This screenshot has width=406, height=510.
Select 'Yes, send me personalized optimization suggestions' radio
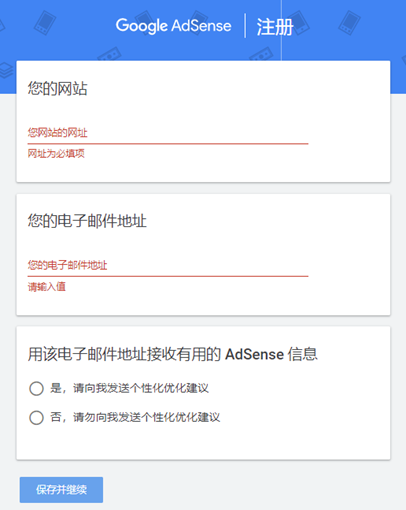coord(36,389)
